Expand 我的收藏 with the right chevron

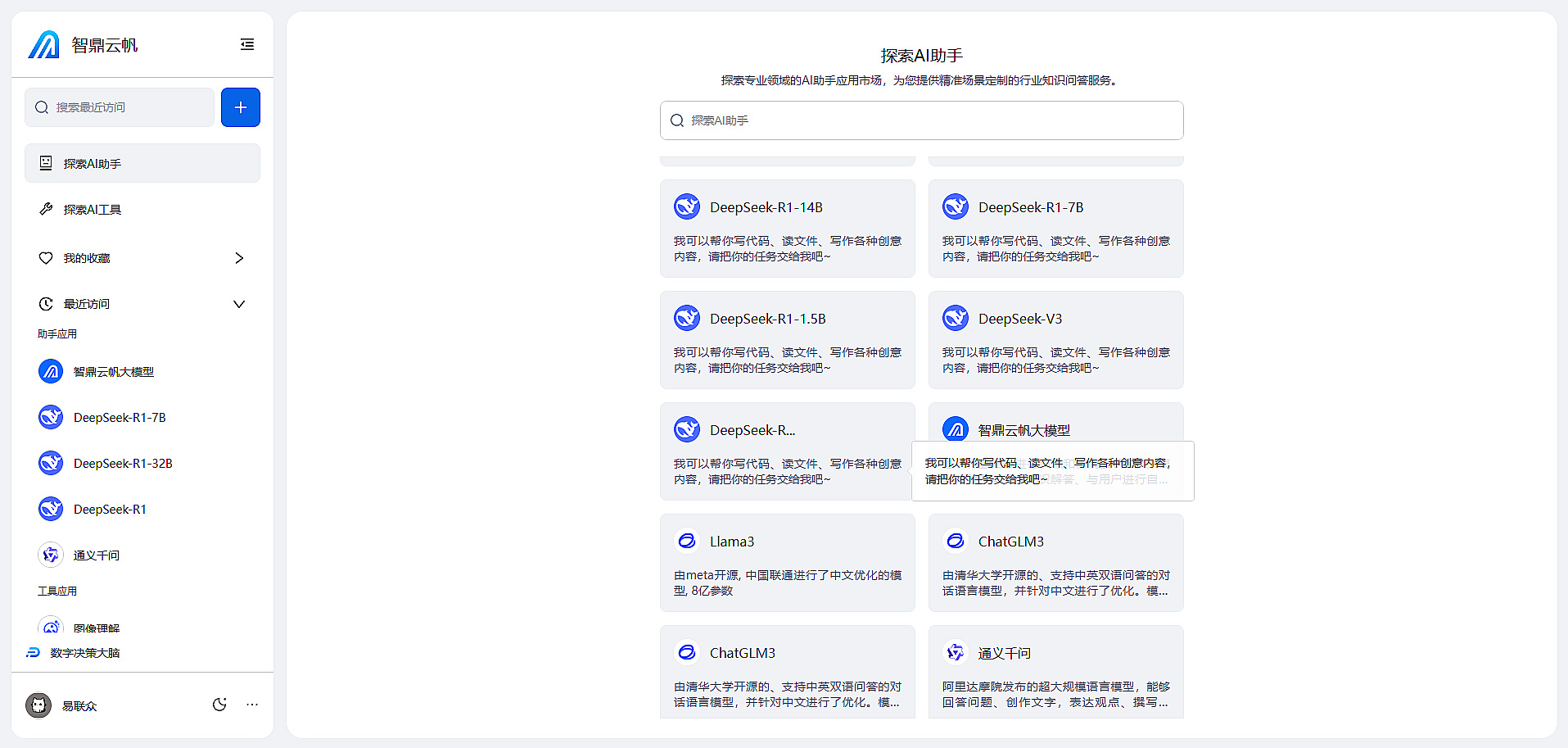click(x=239, y=258)
